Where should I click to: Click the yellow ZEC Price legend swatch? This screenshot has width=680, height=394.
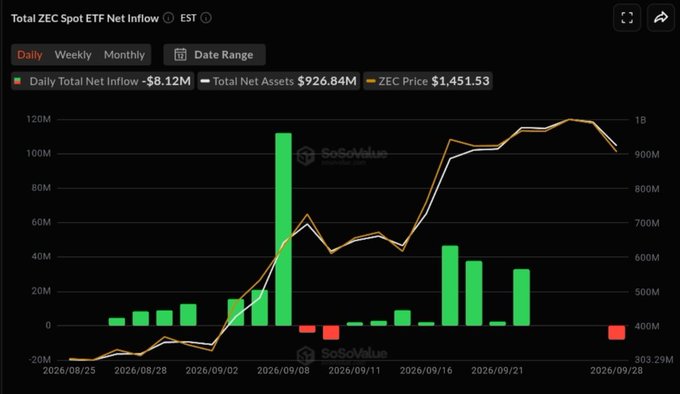click(371, 81)
